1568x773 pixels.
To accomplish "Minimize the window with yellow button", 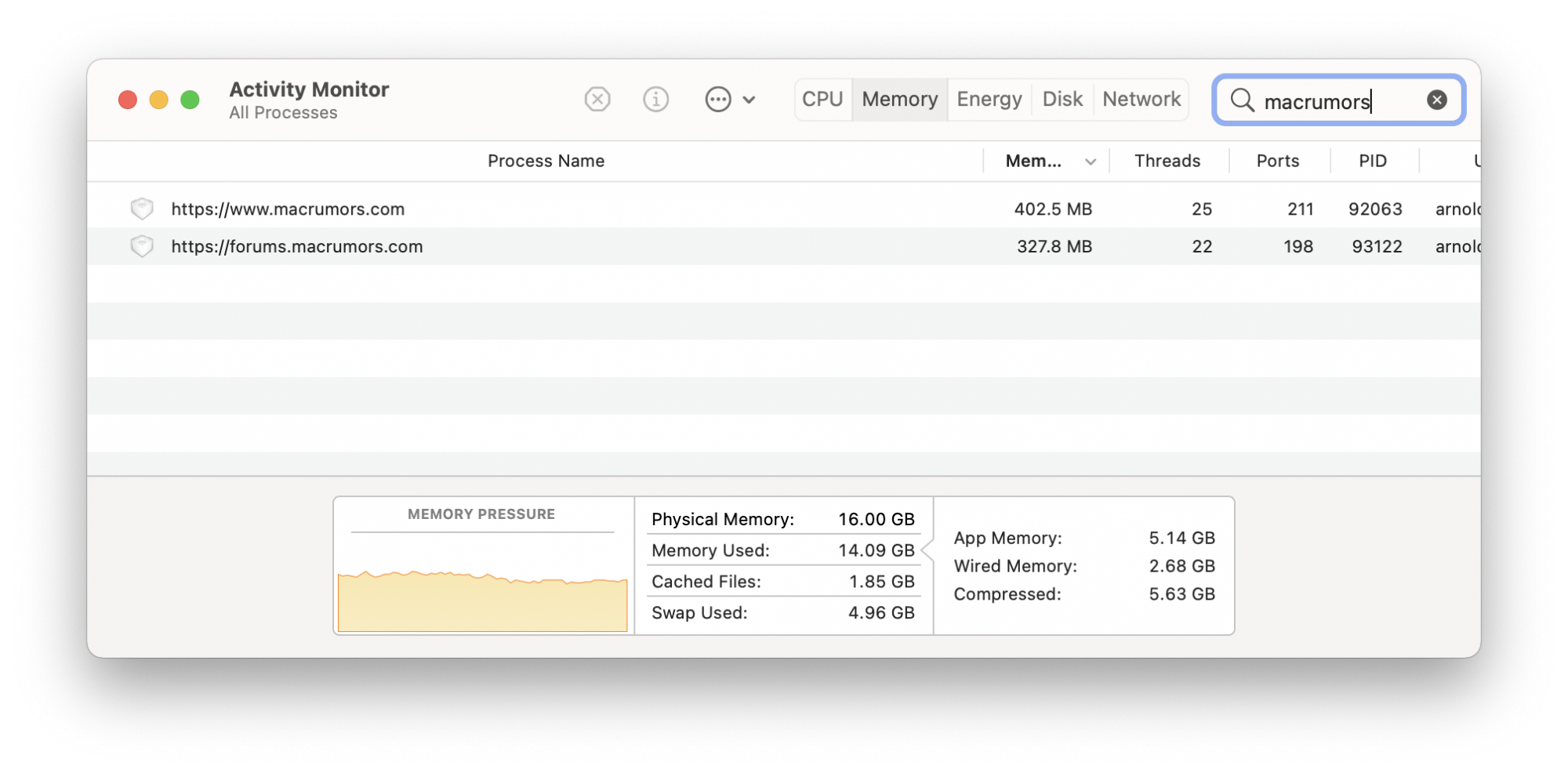I will [x=159, y=100].
